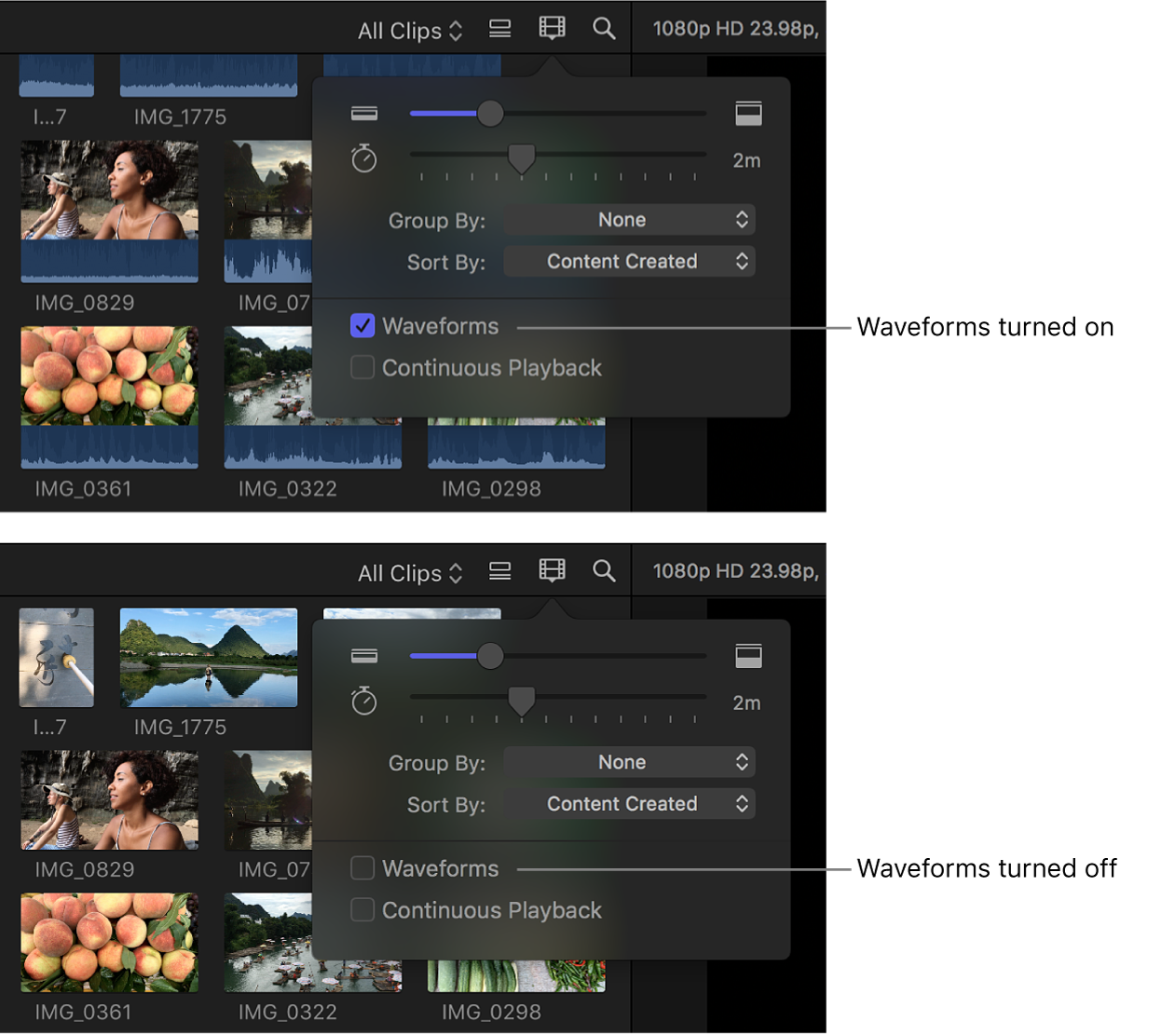Open the search icon in the lower browser
The image size is (1175, 1036).
[604, 571]
